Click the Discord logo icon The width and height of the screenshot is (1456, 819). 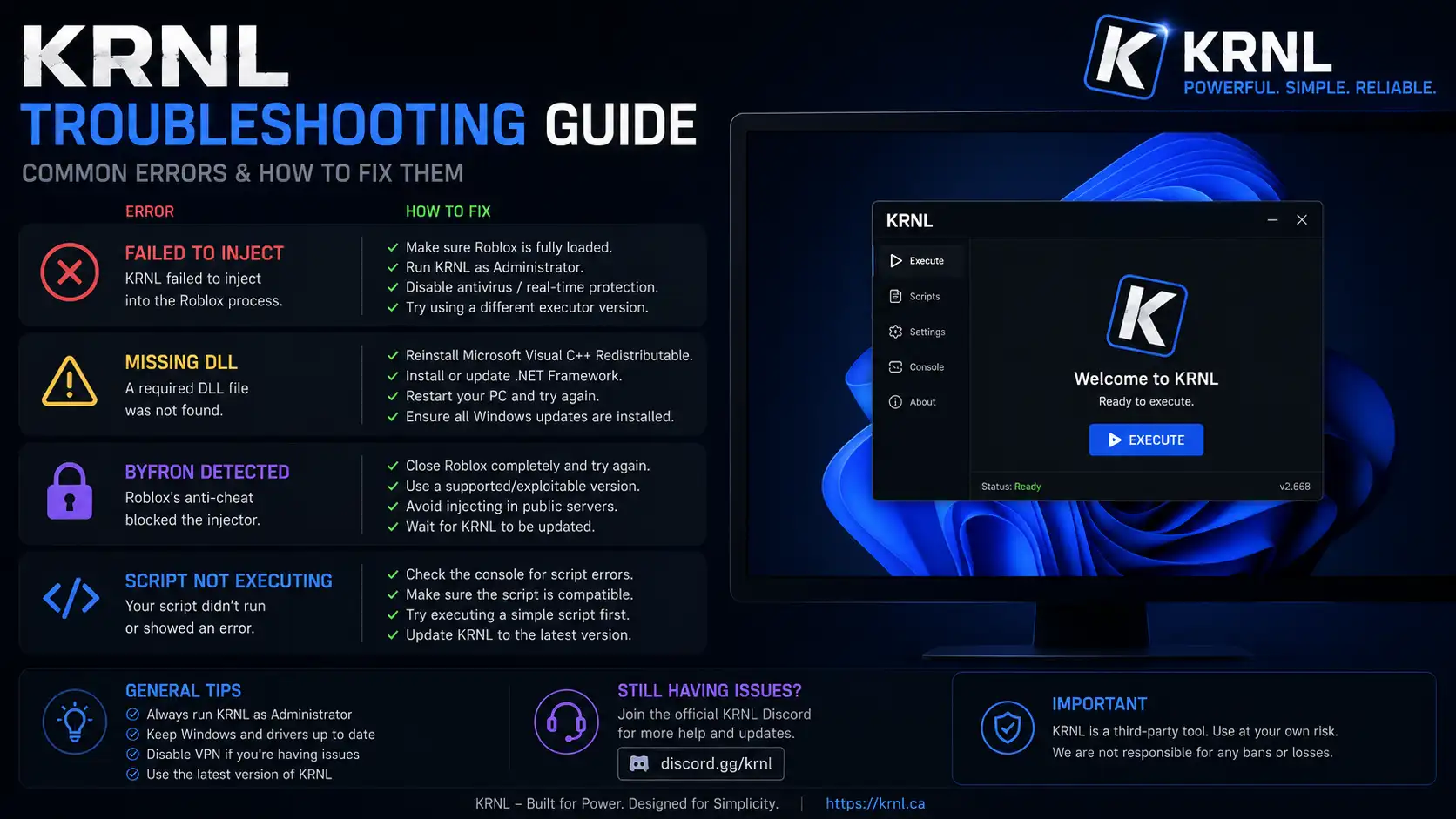click(639, 764)
